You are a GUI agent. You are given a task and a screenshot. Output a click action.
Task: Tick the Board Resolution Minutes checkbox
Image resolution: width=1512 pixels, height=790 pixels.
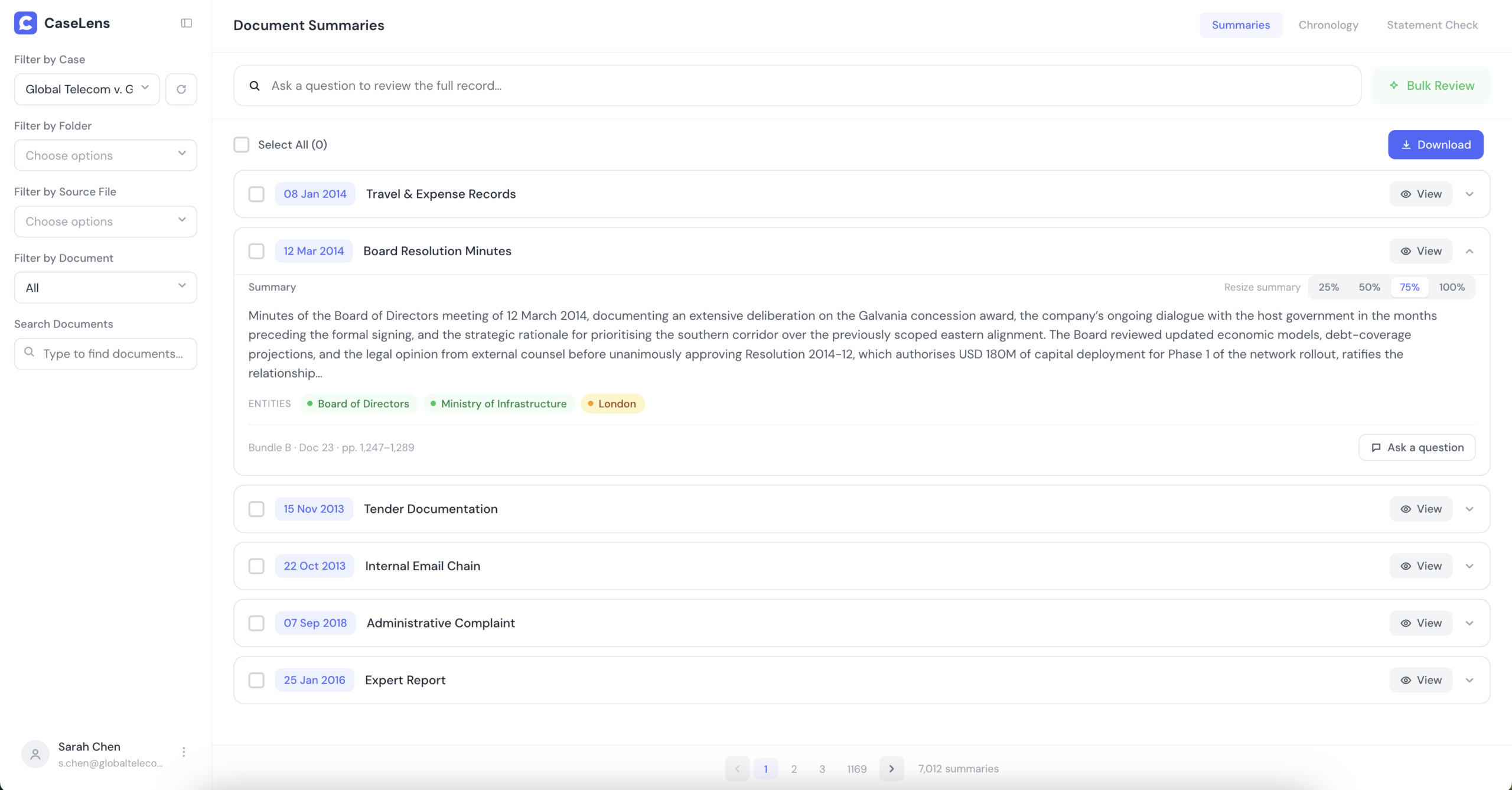(x=256, y=251)
